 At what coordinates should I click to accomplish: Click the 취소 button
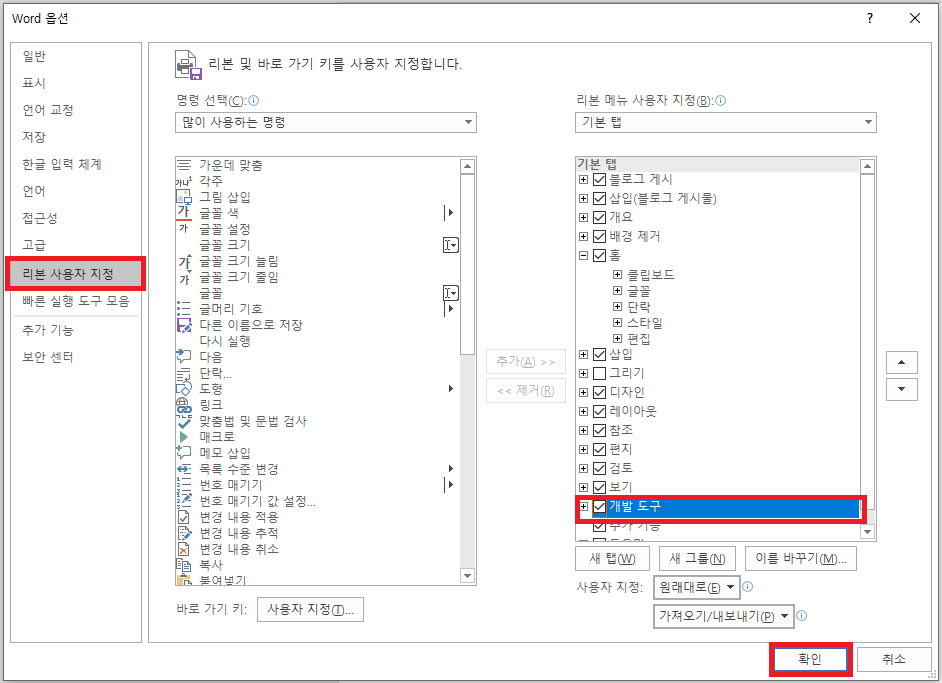coord(893,660)
